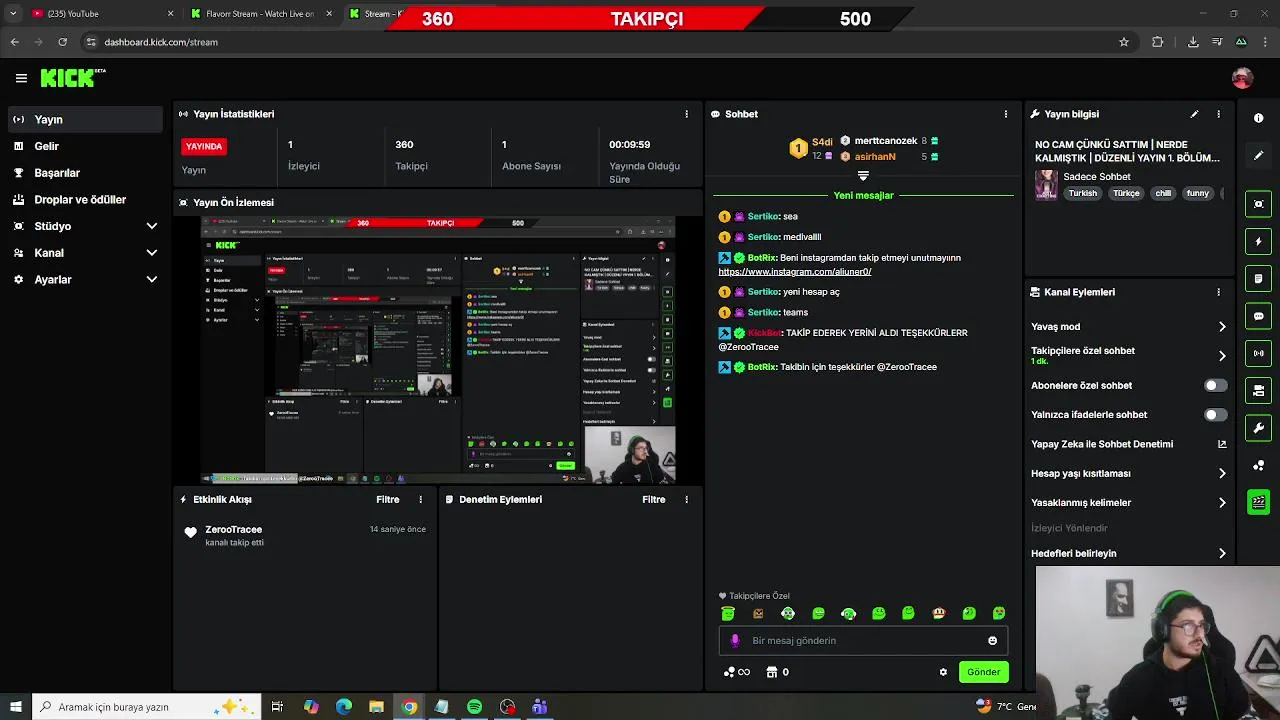This screenshot has height=720, width=1280.
Task: Bookmark this page with the star icon
Action: tap(1124, 42)
